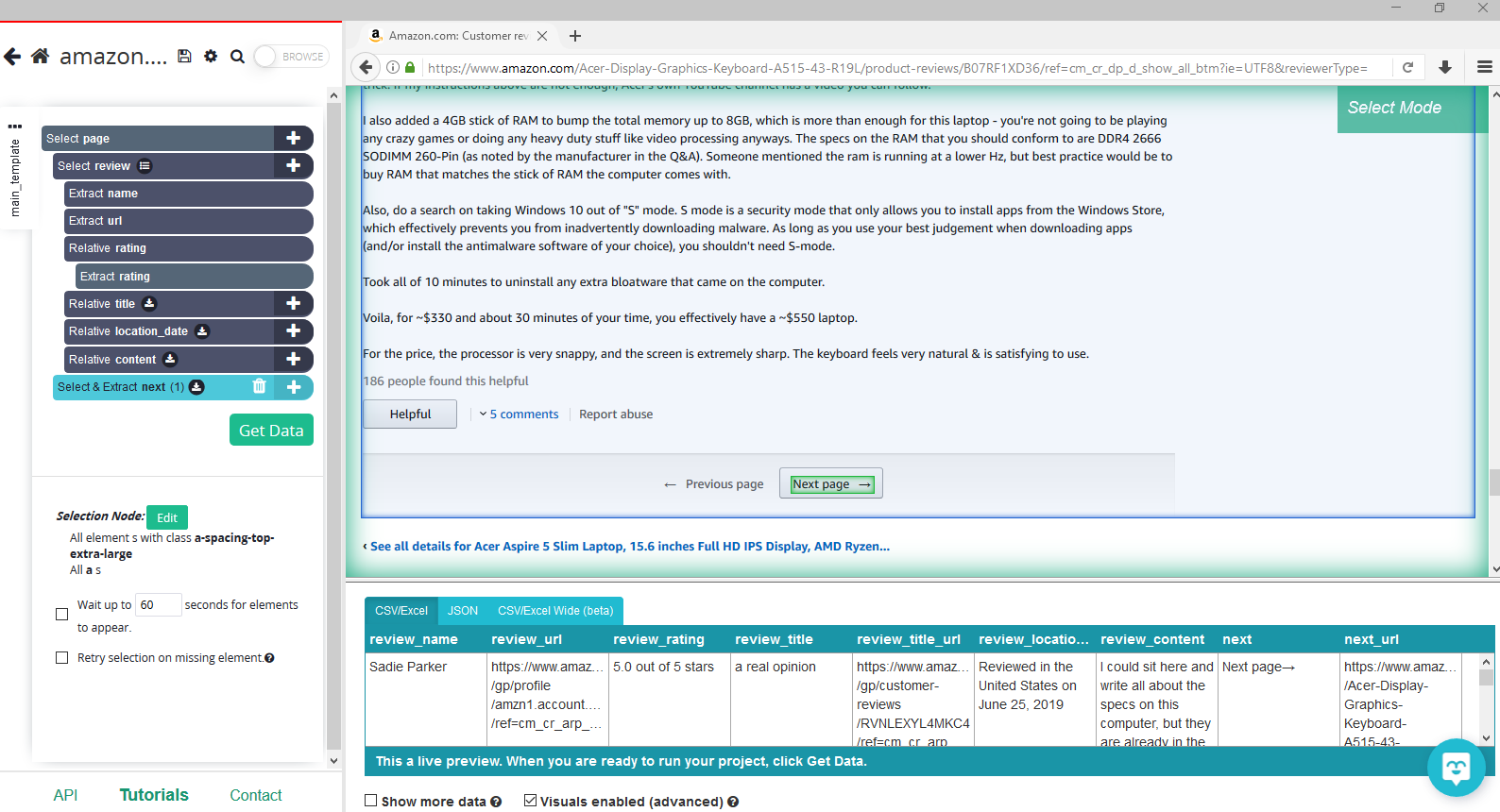
Task: Click the extract icon on Relative title
Action: (149, 304)
